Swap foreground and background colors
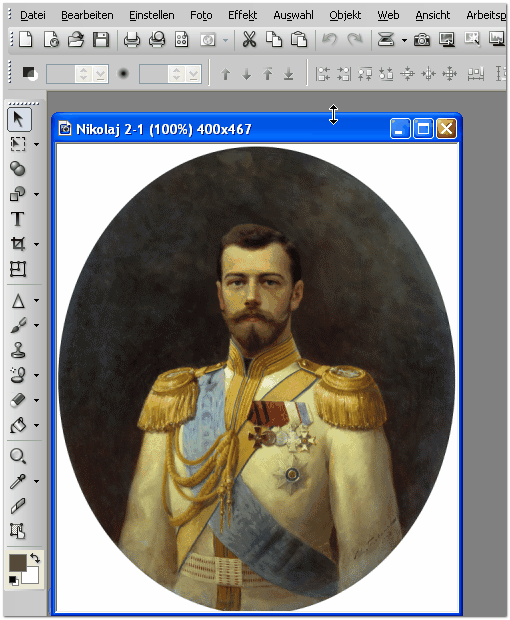The height and width of the screenshot is (620, 510). 35,558
